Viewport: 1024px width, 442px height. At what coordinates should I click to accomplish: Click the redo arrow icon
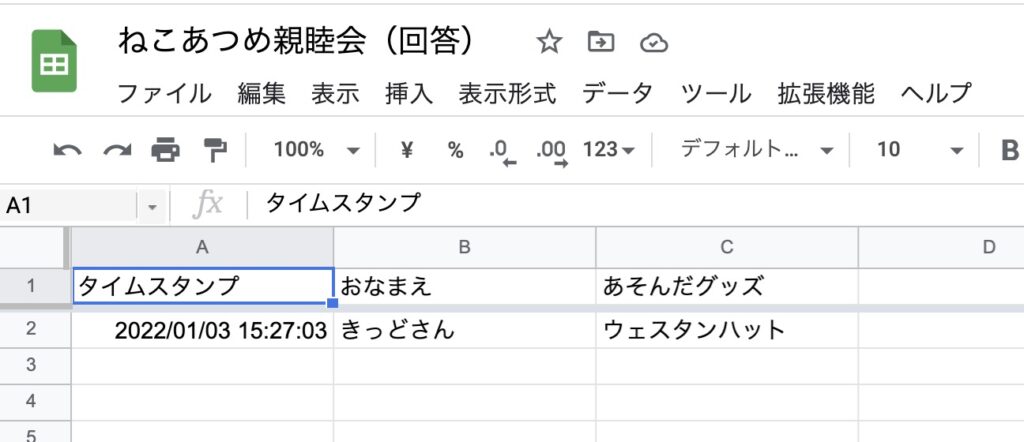point(118,151)
